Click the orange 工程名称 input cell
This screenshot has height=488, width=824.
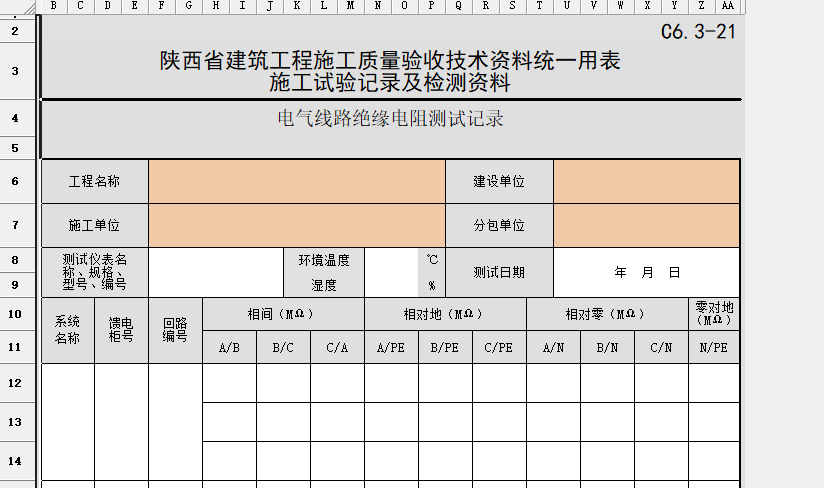[296, 181]
